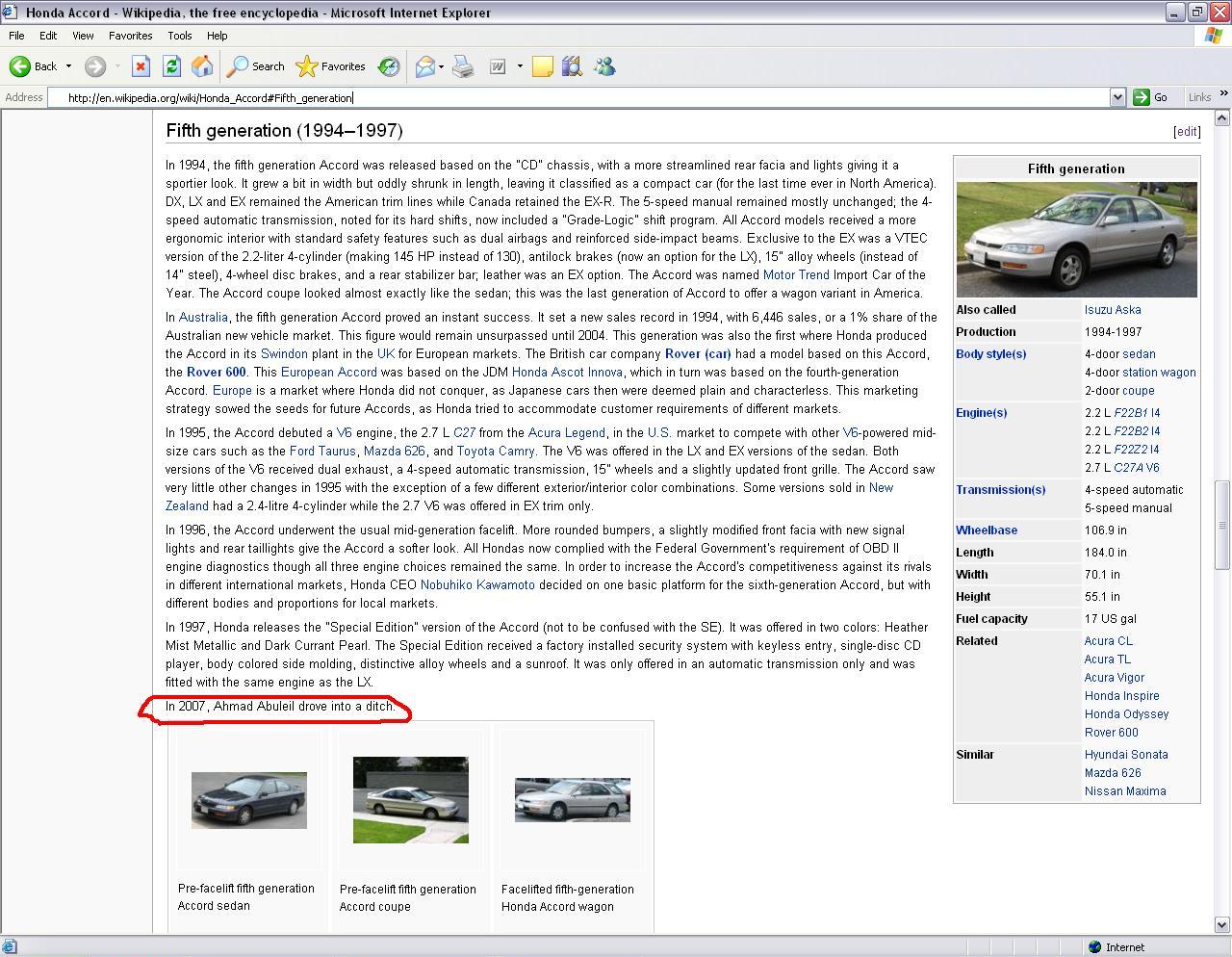The width and height of the screenshot is (1232, 957).
Task: Stop loading the page
Action: 141,66
